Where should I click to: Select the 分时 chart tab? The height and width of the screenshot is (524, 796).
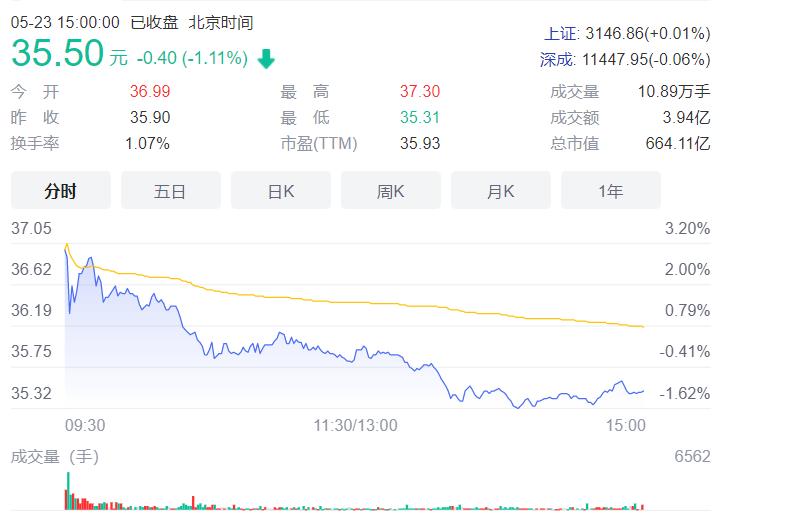pos(61,191)
